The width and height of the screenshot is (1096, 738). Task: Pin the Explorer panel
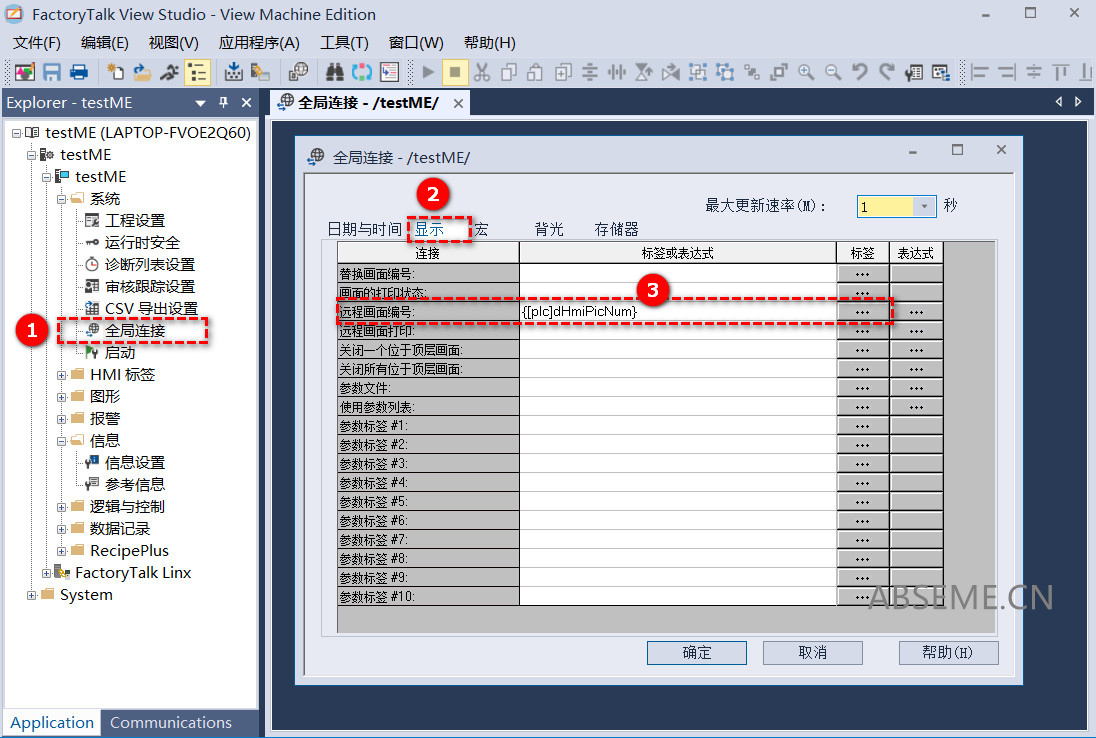point(223,102)
